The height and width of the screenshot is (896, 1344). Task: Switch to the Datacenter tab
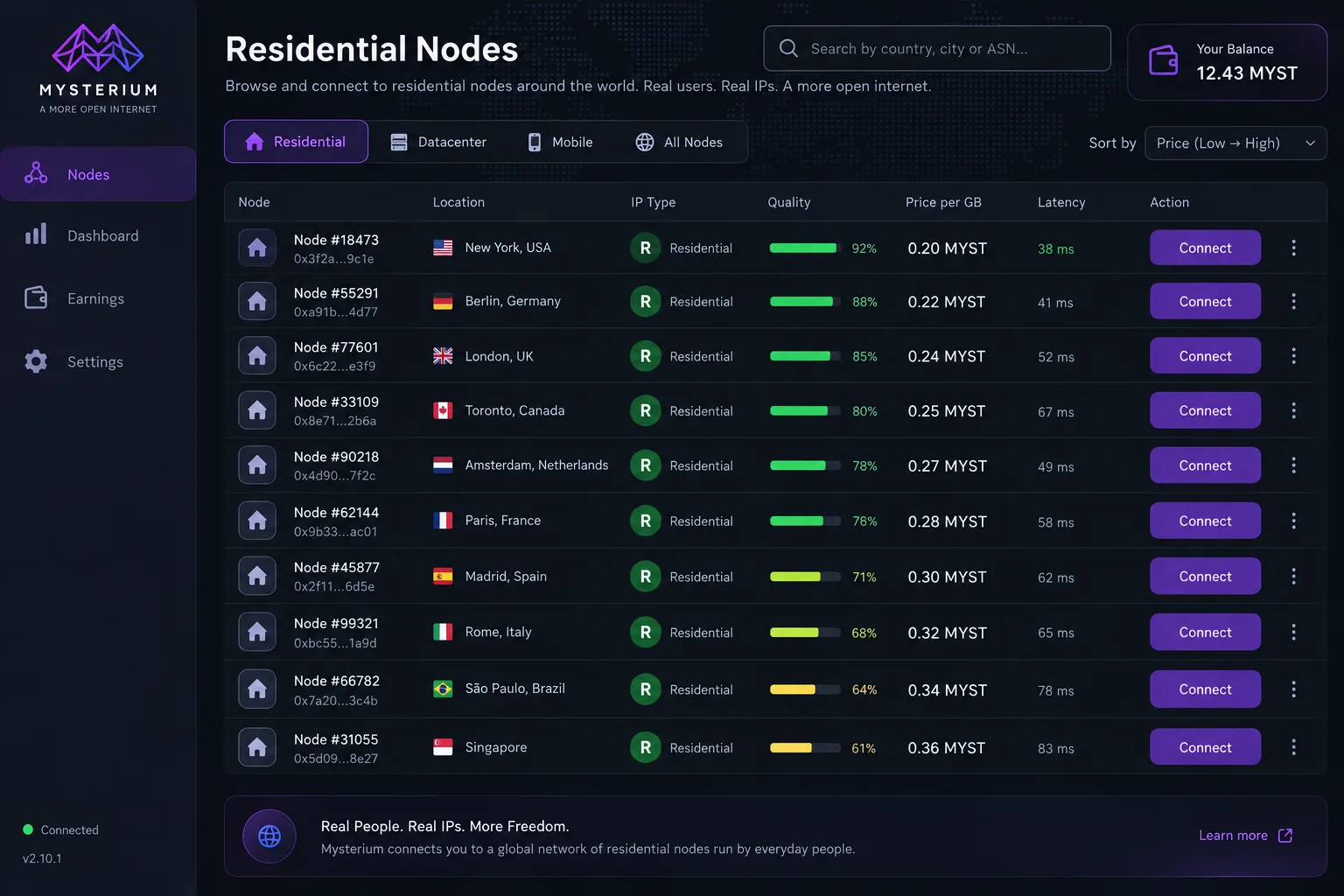(x=438, y=142)
